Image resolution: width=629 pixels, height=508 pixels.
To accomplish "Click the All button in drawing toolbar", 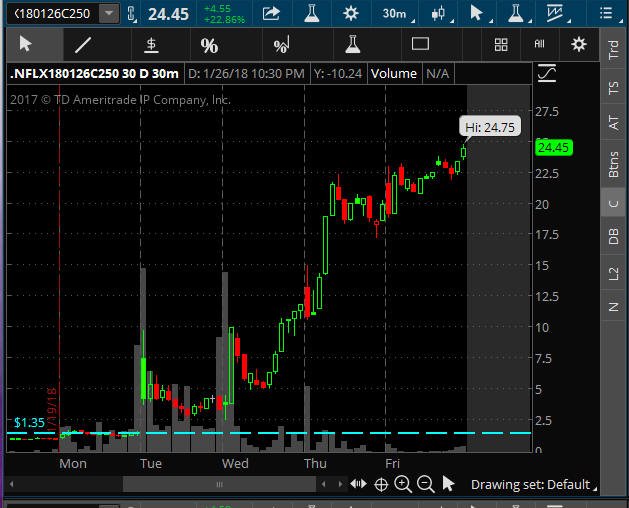I will (540, 44).
